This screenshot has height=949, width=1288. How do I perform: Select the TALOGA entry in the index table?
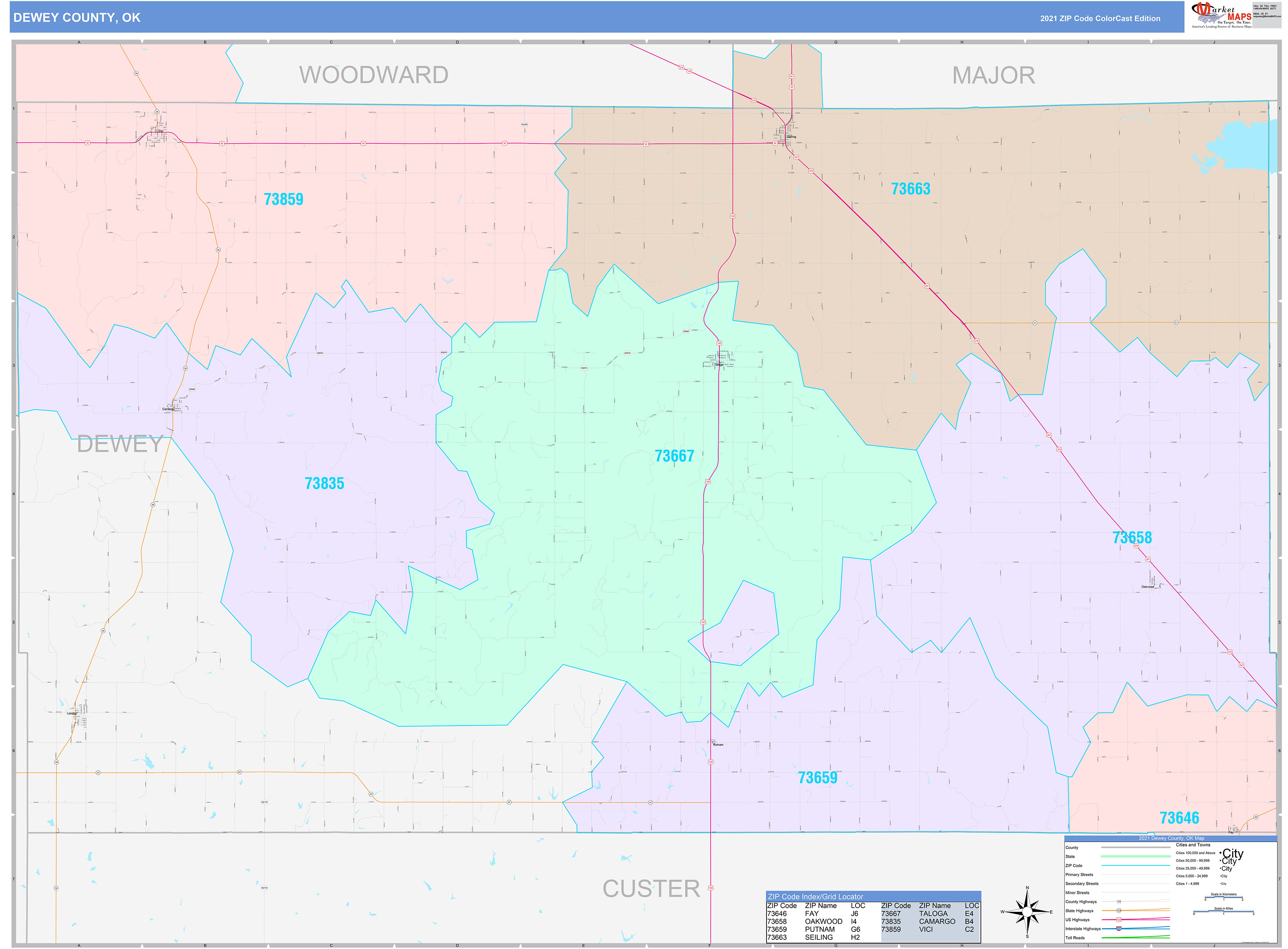[933, 913]
